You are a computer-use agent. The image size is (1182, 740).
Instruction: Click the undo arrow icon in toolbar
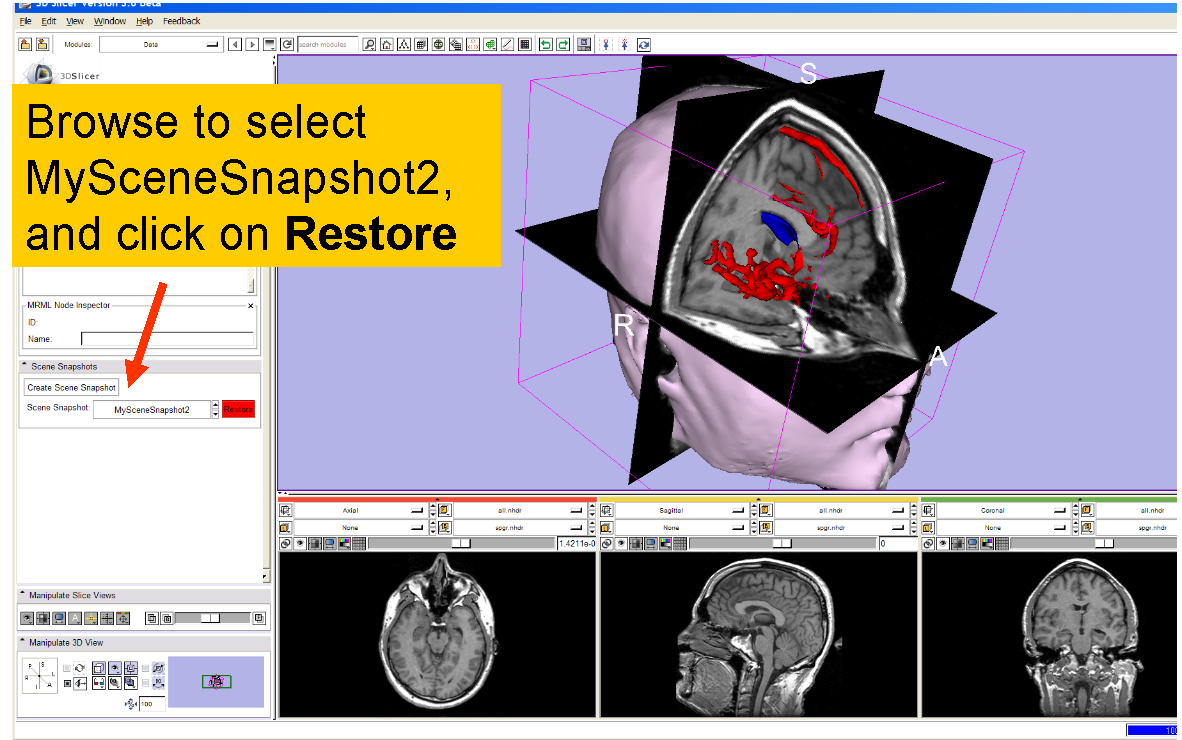click(x=545, y=44)
